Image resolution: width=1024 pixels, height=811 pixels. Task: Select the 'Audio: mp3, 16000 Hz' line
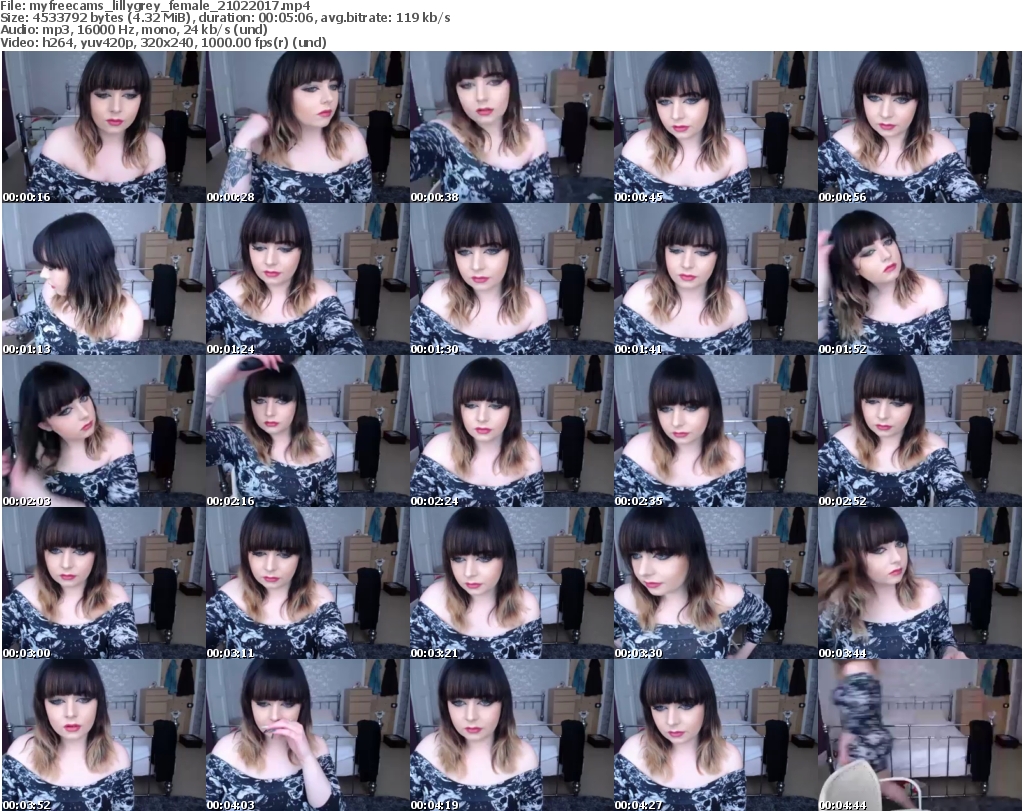click(134, 30)
